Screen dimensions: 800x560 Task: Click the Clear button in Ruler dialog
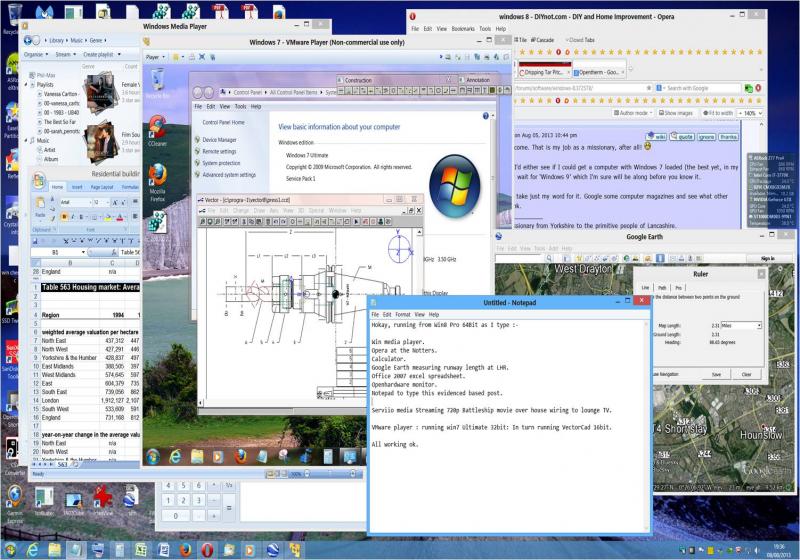[746, 374]
